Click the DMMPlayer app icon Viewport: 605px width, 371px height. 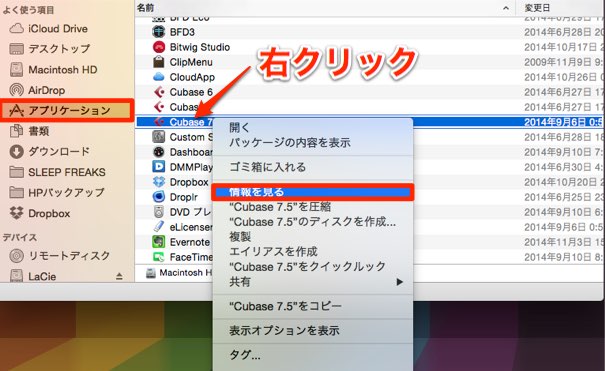[x=159, y=167]
